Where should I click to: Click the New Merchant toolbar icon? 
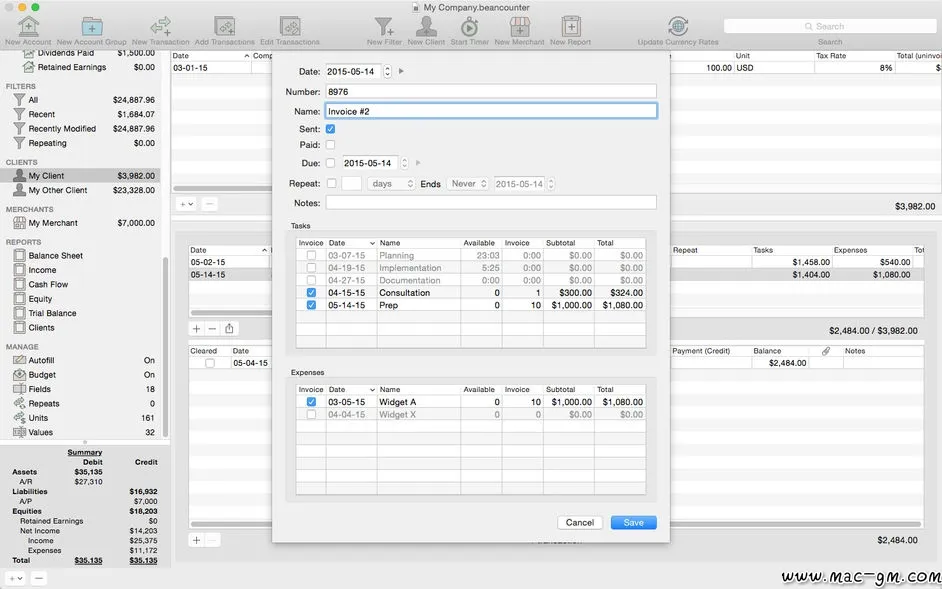point(520,26)
